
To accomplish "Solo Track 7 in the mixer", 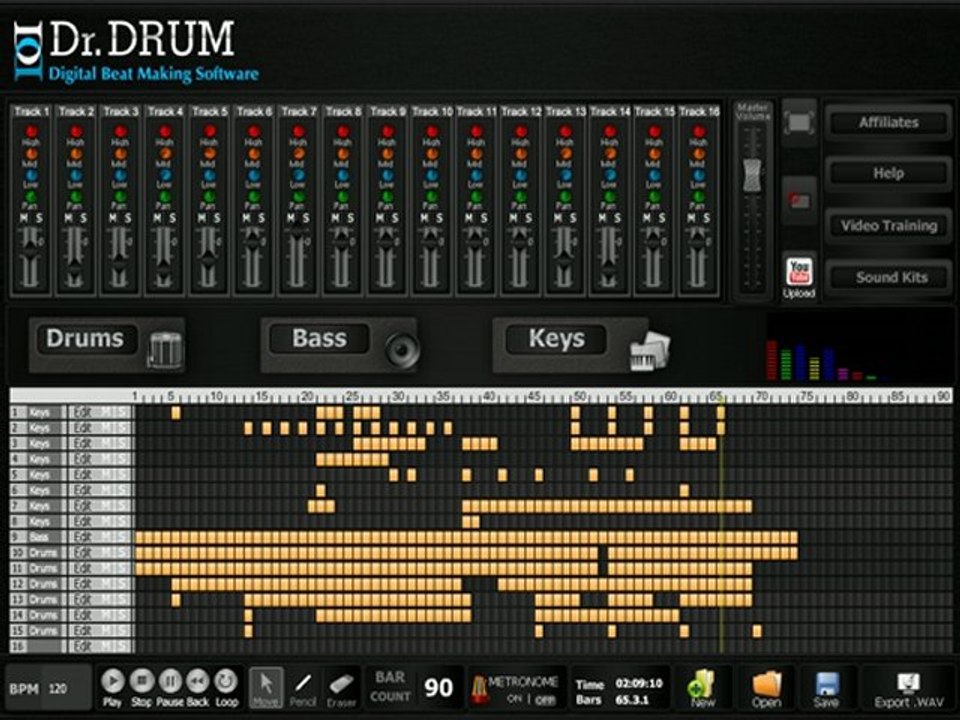I will [306, 219].
